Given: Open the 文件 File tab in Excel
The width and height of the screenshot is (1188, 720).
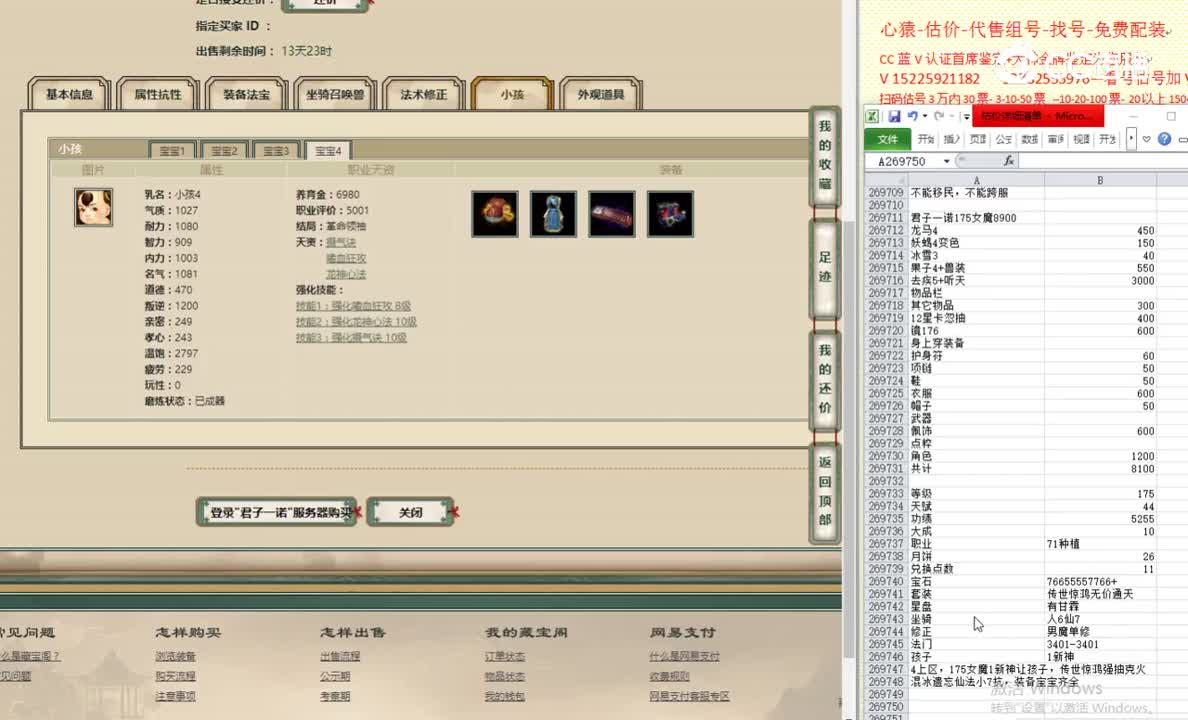Looking at the screenshot, I should (887, 139).
